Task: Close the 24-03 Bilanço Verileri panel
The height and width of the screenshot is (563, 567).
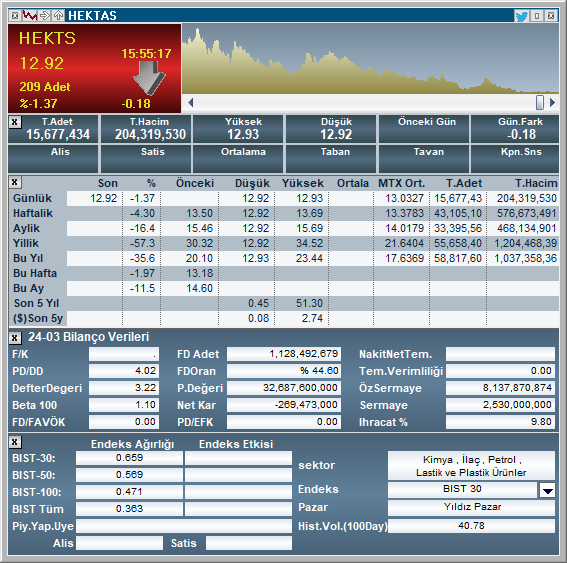Action: pyautogui.click(x=15, y=338)
